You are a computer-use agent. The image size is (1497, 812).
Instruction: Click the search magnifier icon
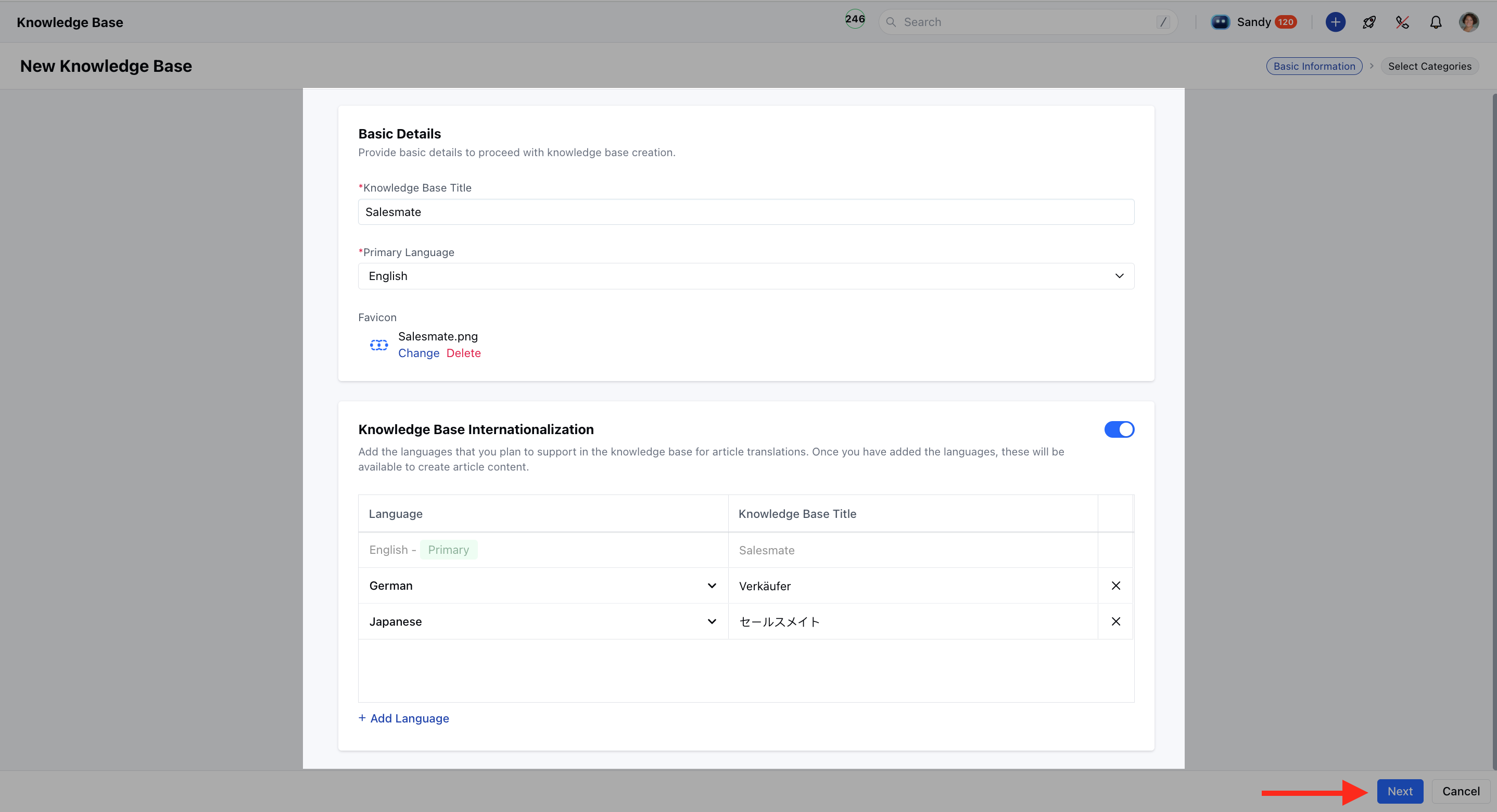click(x=890, y=22)
